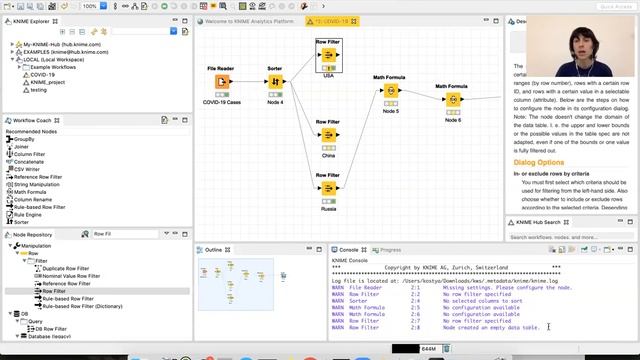This screenshot has width=640, height=360.
Task: Select GroupBy in Recommended Nodes
Action: (24, 139)
